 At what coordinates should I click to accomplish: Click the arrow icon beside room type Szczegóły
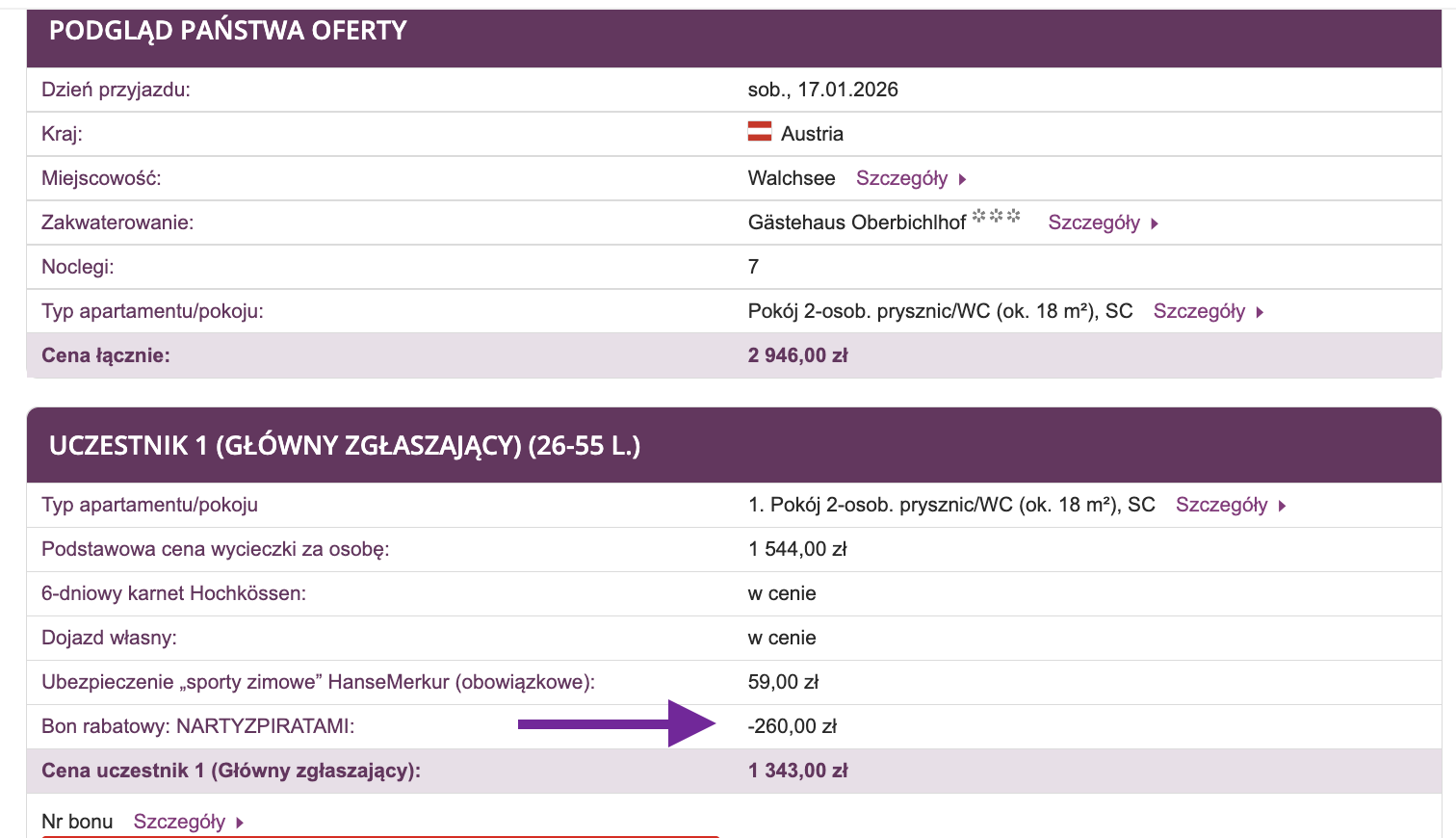tap(1260, 311)
